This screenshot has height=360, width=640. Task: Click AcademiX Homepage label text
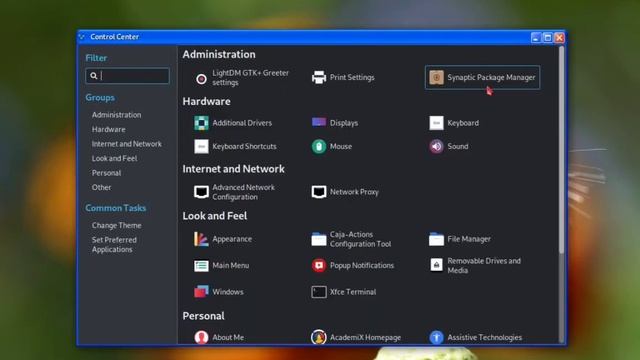tap(365, 338)
